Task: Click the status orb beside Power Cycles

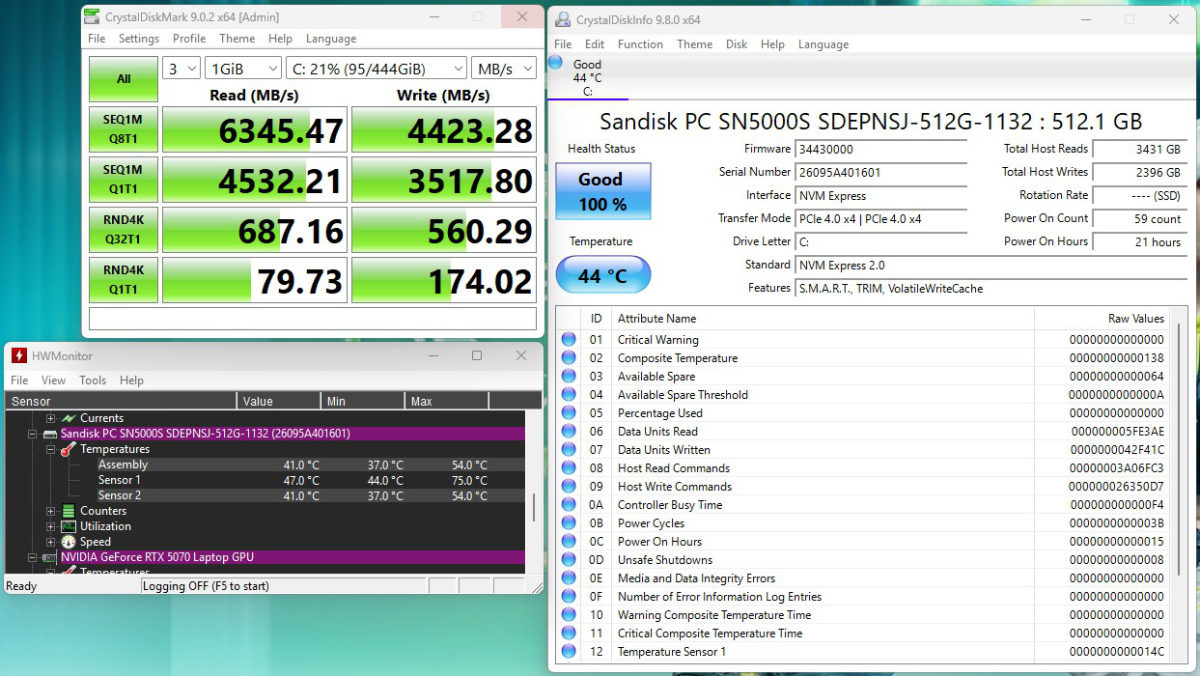Action: pyautogui.click(x=568, y=523)
